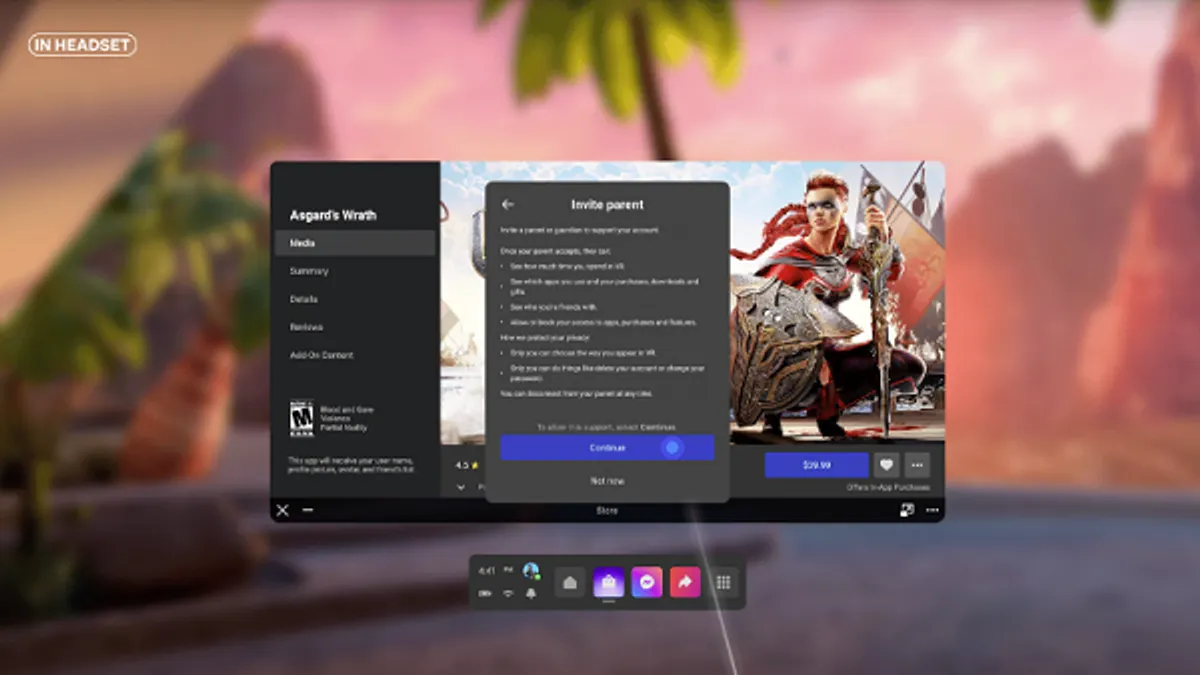
Task: Dismiss the dialog with Not now
Action: tap(607, 481)
